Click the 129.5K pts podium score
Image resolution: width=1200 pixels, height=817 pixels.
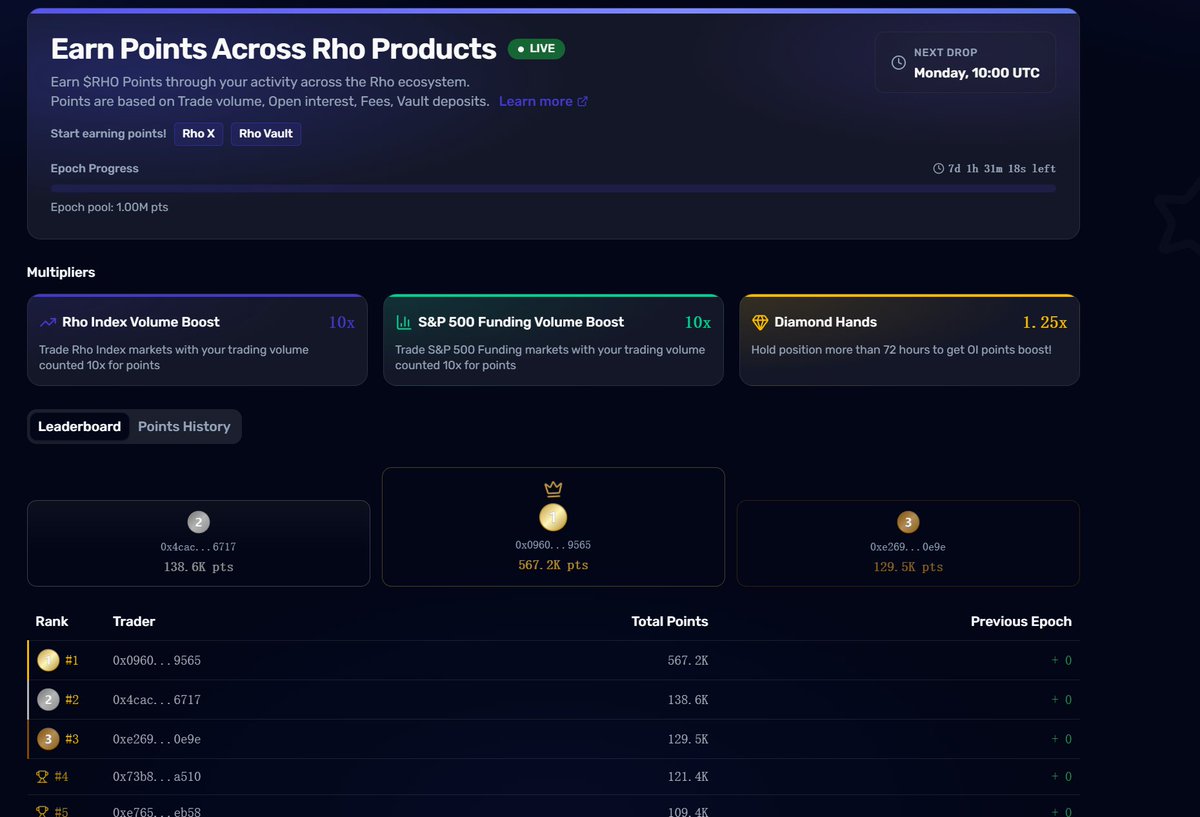click(908, 567)
